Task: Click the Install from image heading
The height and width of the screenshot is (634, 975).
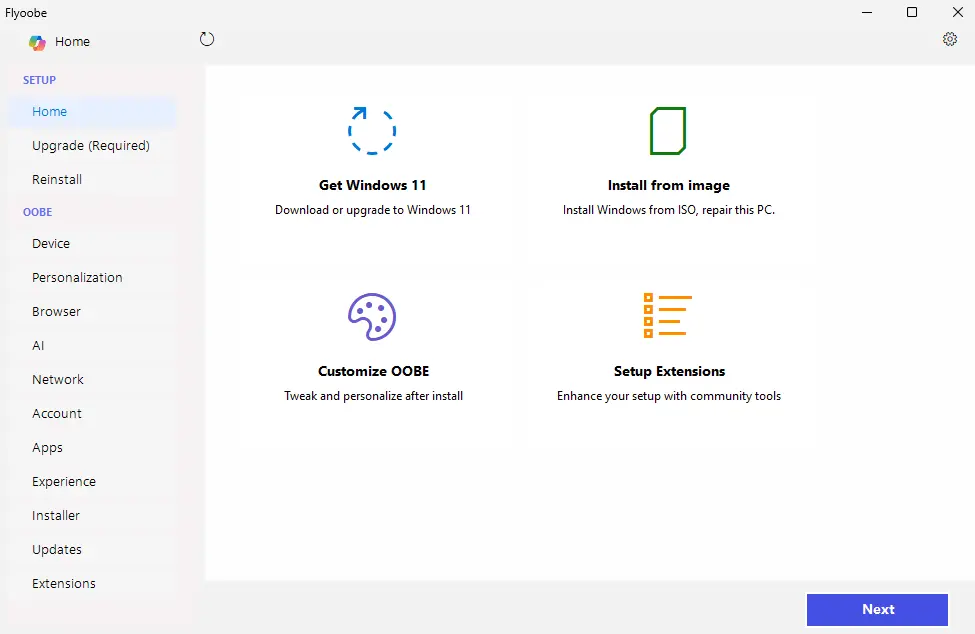Action: click(x=668, y=185)
